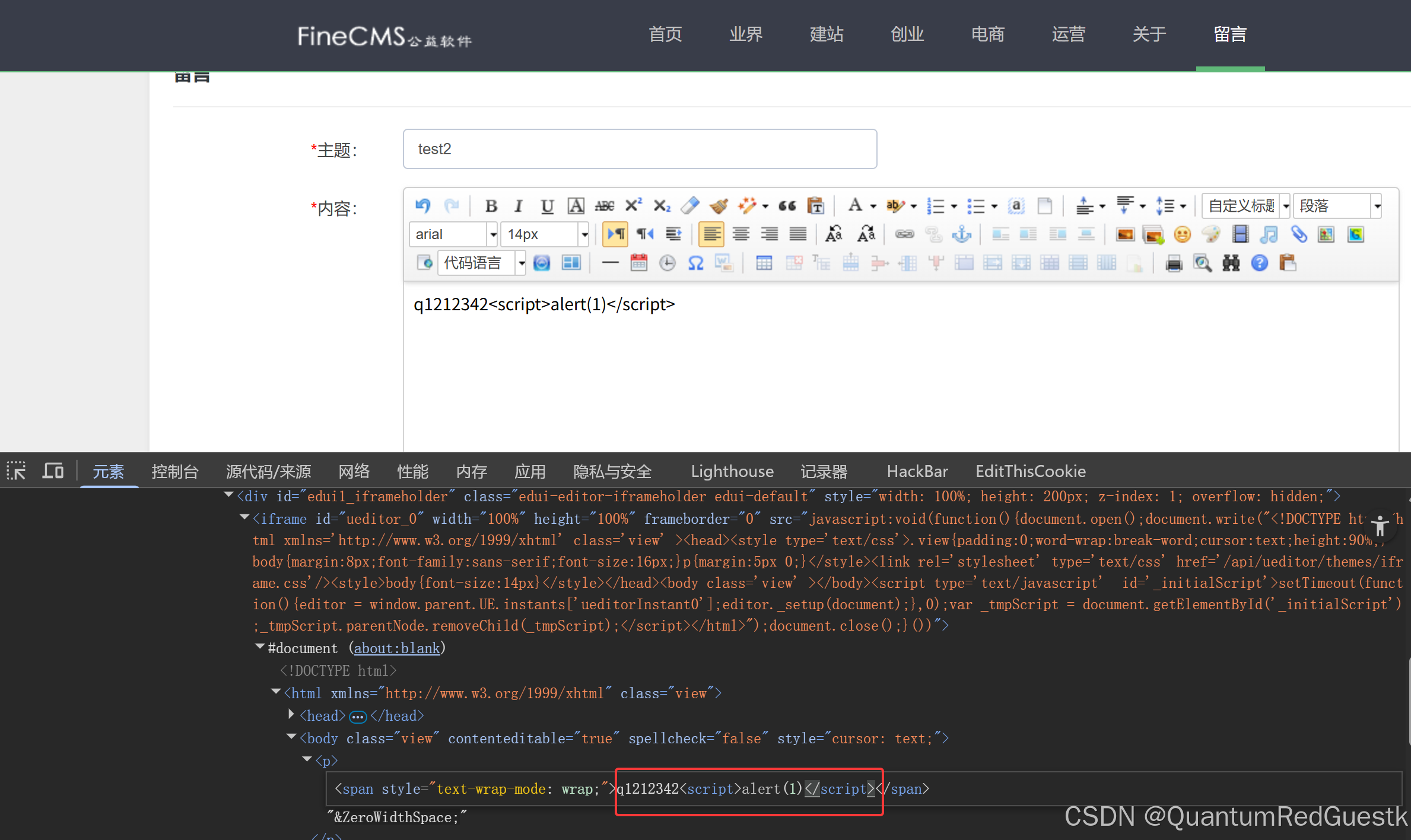Toggle left-to-right input direction
Image resolution: width=1411 pixels, height=840 pixels.
(x=615, y=234)
